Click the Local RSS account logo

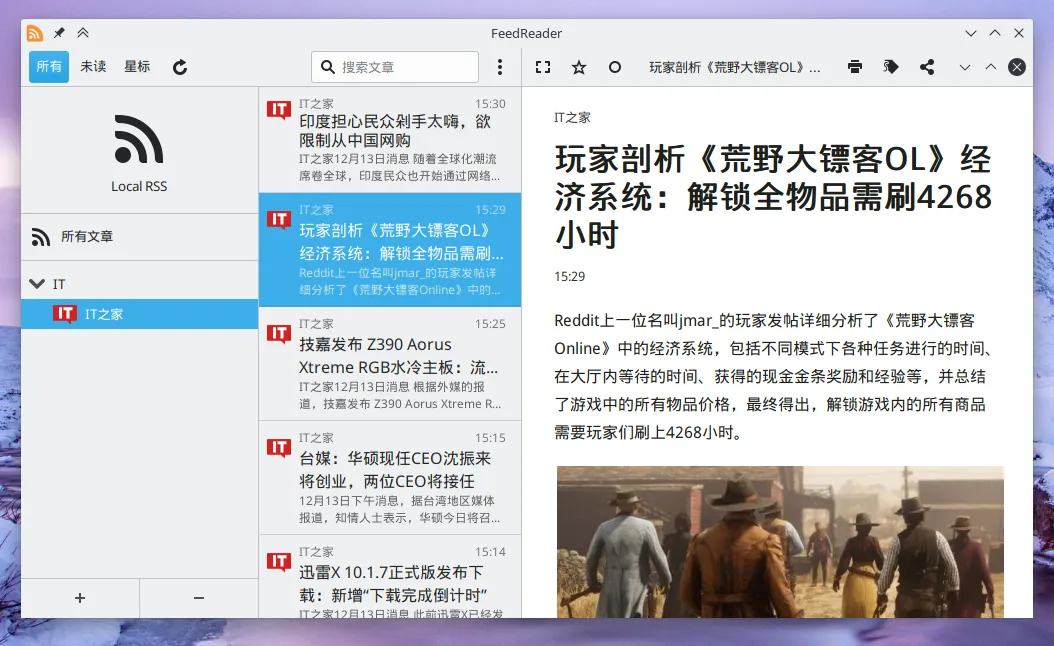click(138, 139)
